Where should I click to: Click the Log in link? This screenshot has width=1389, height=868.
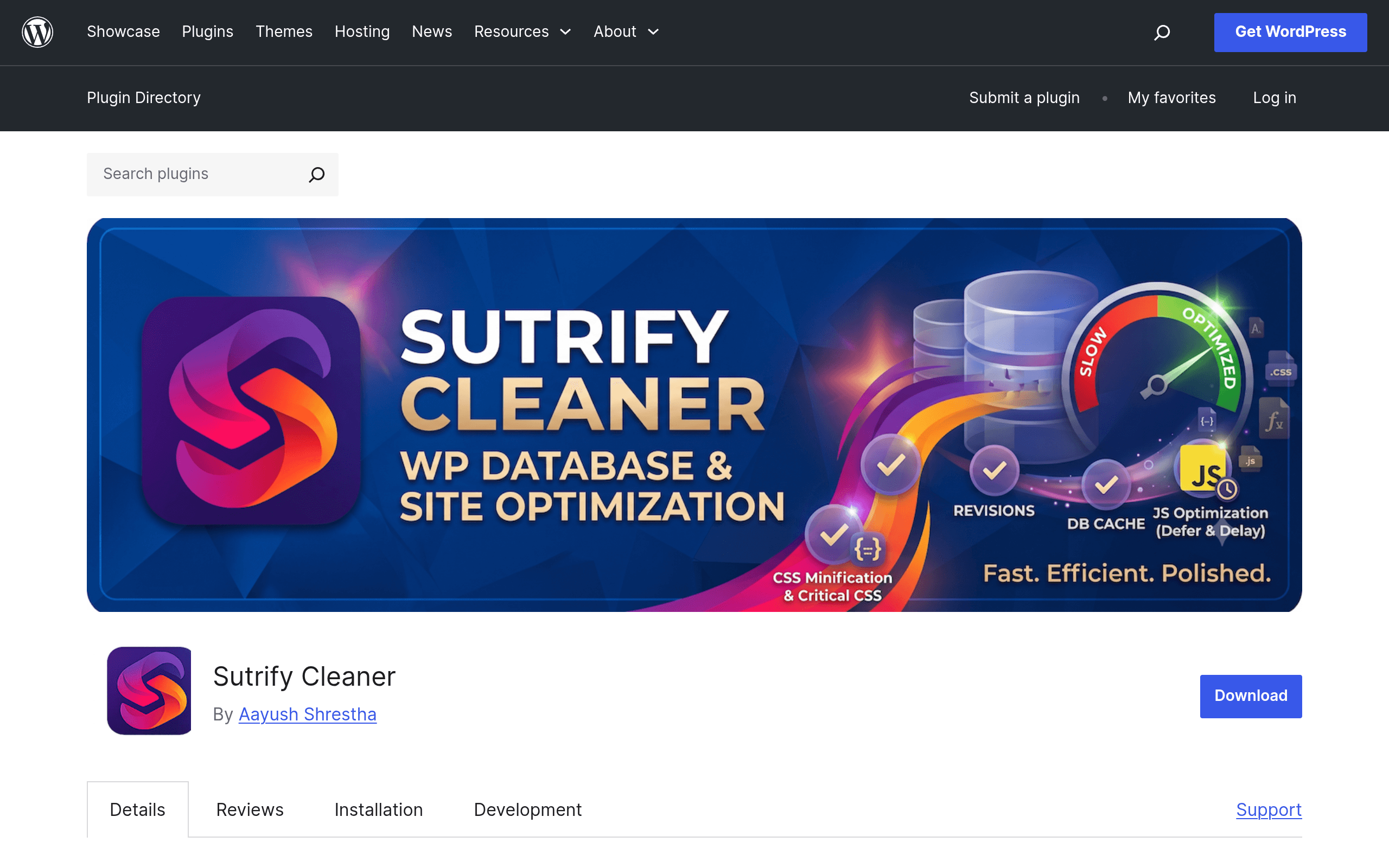pos(1274,98)
